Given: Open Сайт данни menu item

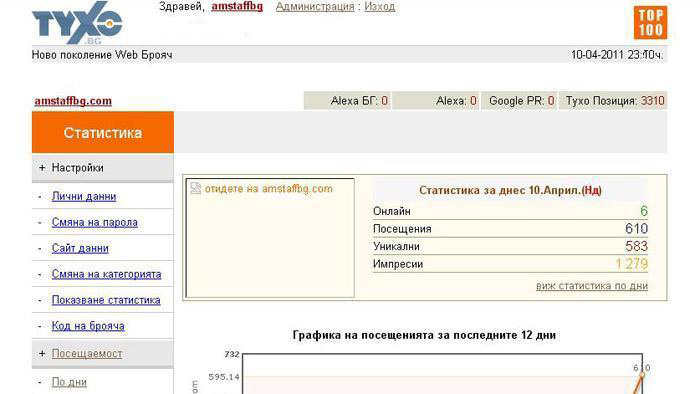Looking at the screenshot, I should (x=80, y=248).
